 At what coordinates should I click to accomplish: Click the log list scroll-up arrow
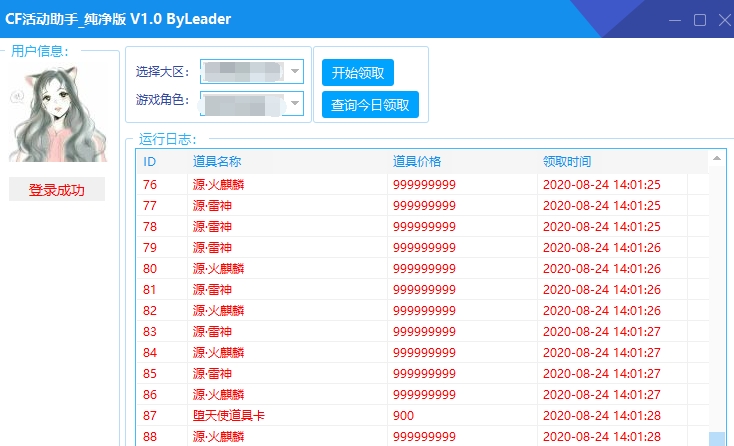(717, 158)
